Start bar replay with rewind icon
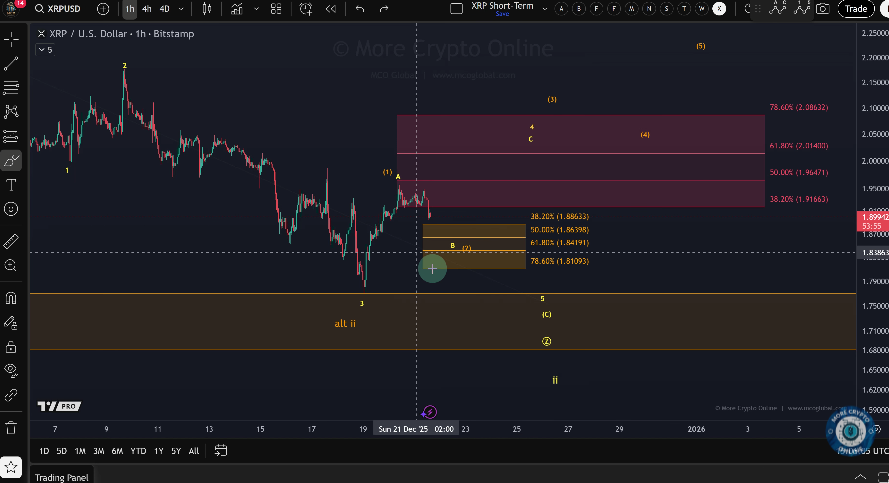 click(x=331, y=9)
